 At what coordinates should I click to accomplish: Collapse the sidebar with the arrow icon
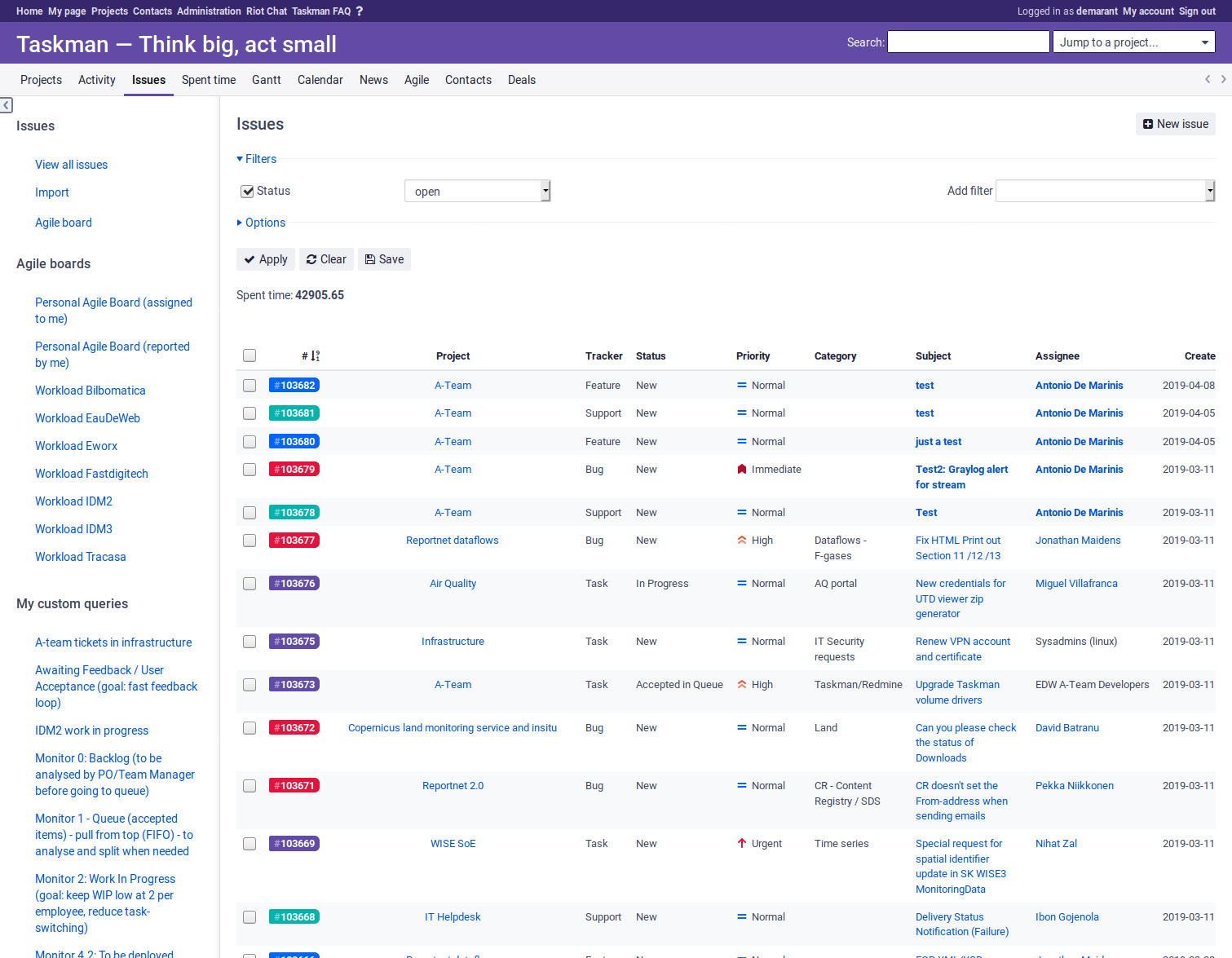pos(7,105)
